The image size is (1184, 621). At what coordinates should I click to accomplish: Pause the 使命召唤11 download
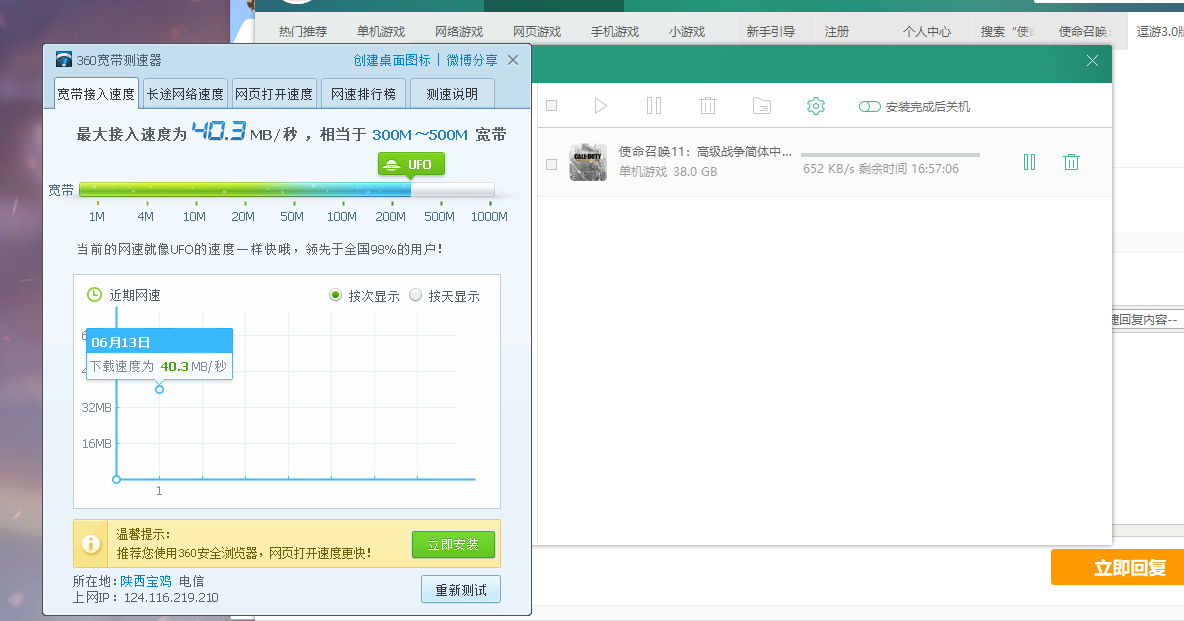(x=1029, y=162)
